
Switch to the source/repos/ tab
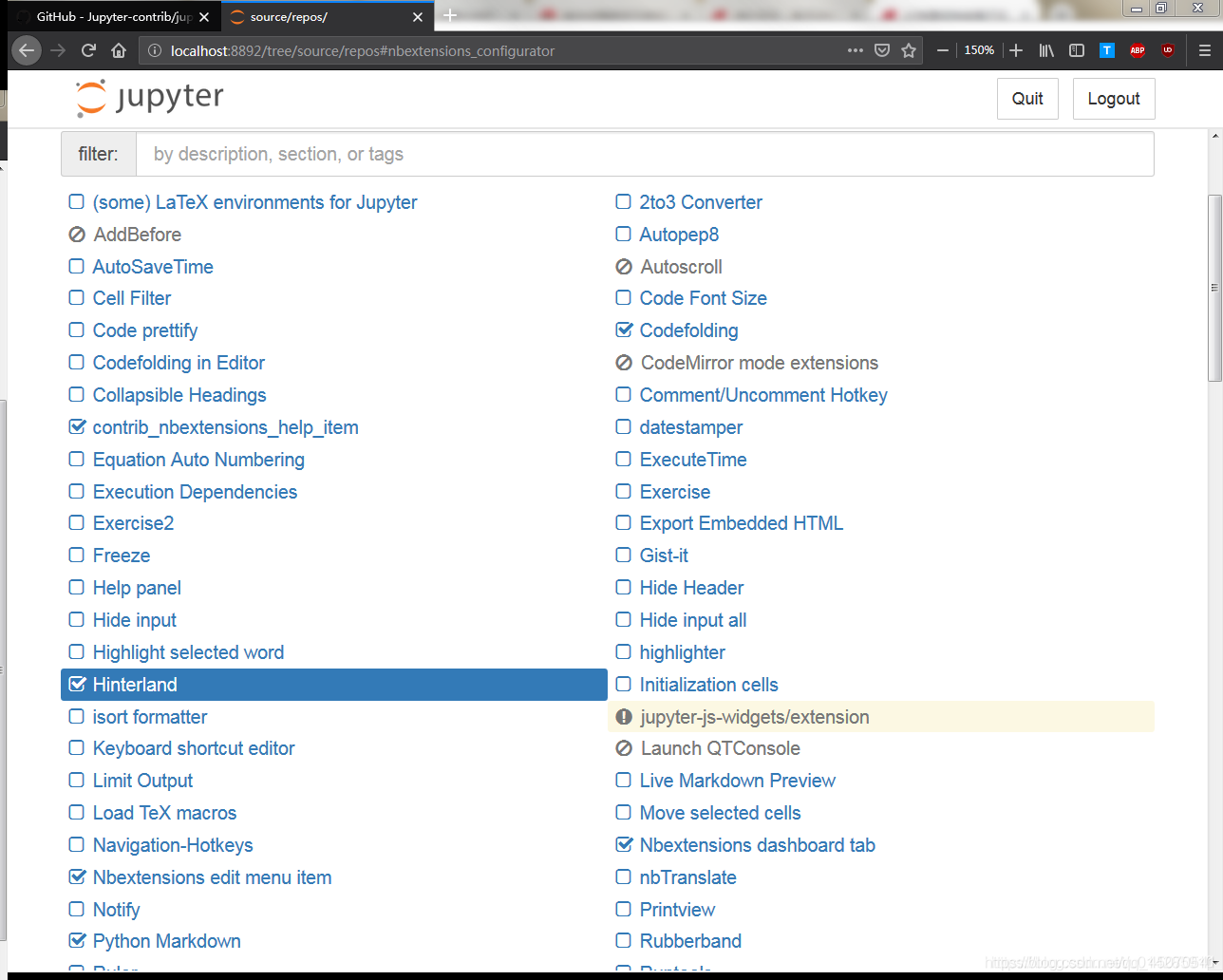point(328,17)
